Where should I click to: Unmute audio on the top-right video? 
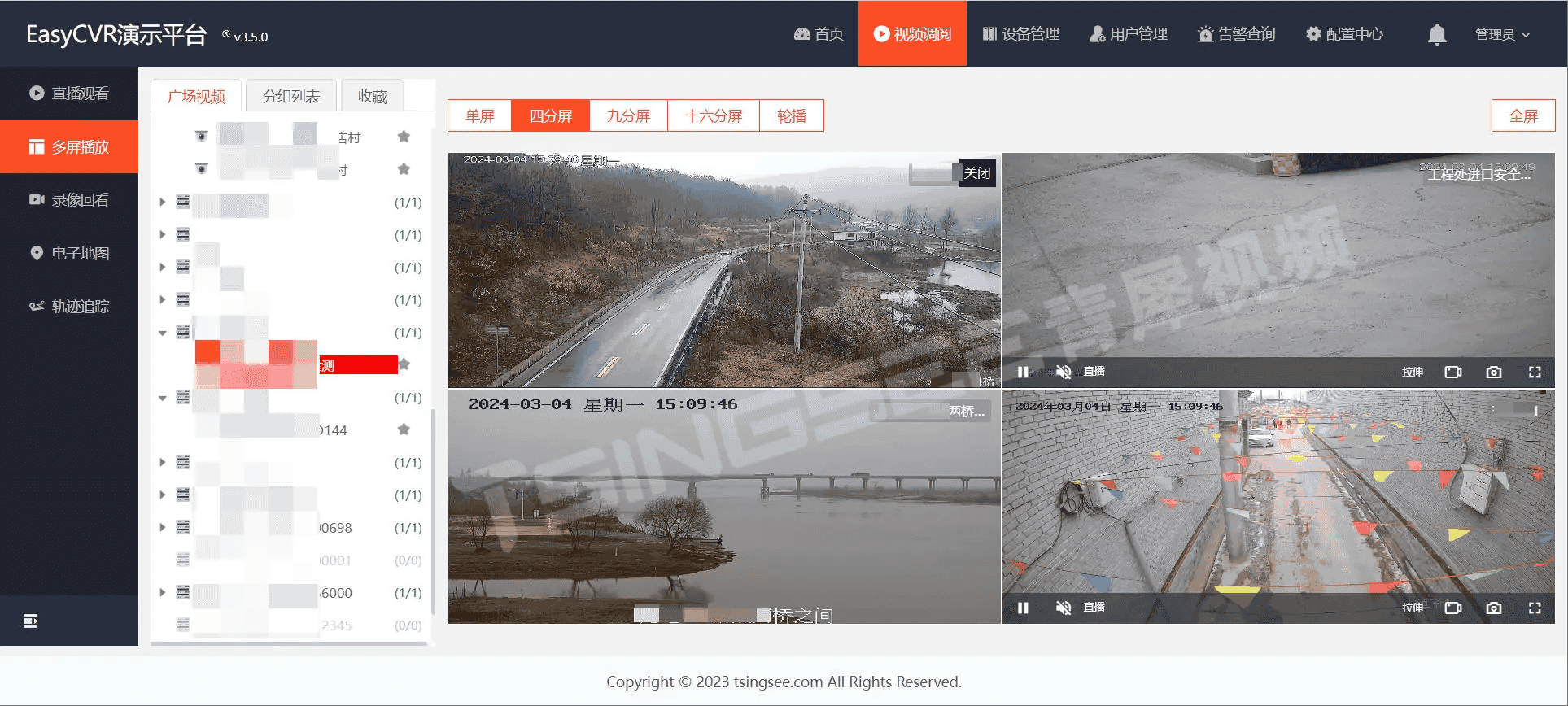tap(1063, 372)
